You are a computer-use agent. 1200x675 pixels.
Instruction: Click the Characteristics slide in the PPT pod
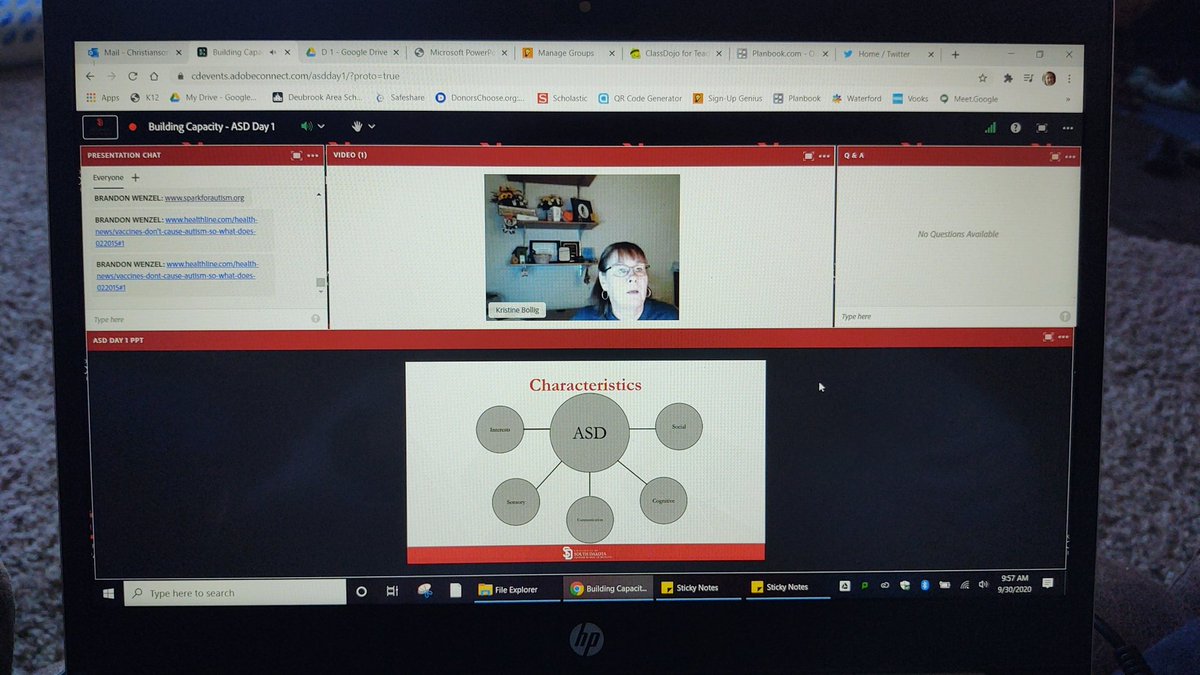(x=585, y=462)
